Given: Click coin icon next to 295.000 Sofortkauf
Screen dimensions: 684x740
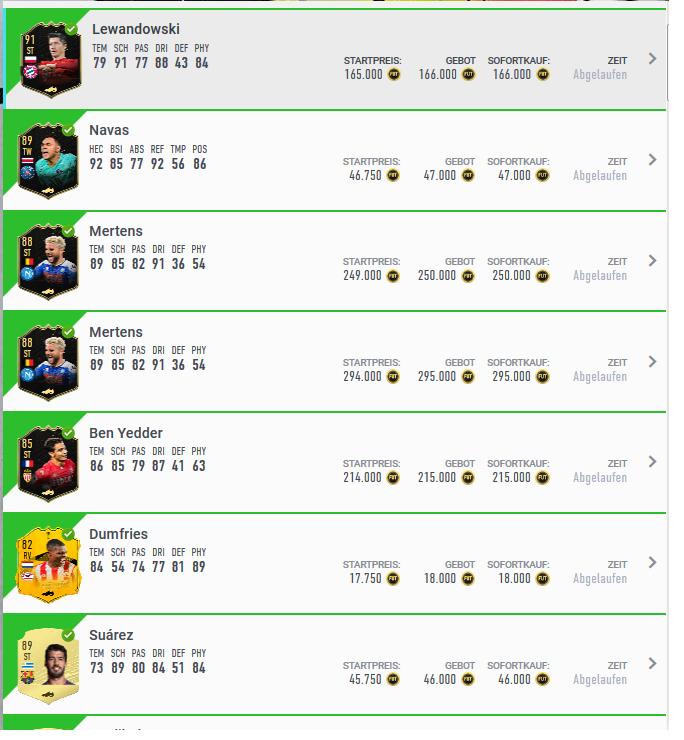Looking at the screenshot, I should (x=543, y=377).
